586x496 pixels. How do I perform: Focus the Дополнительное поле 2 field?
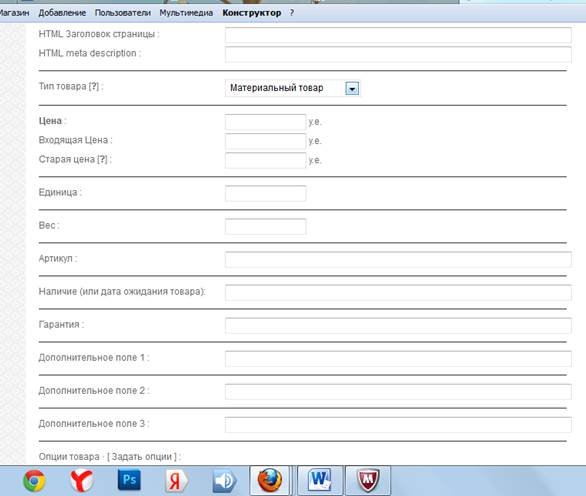398,392
